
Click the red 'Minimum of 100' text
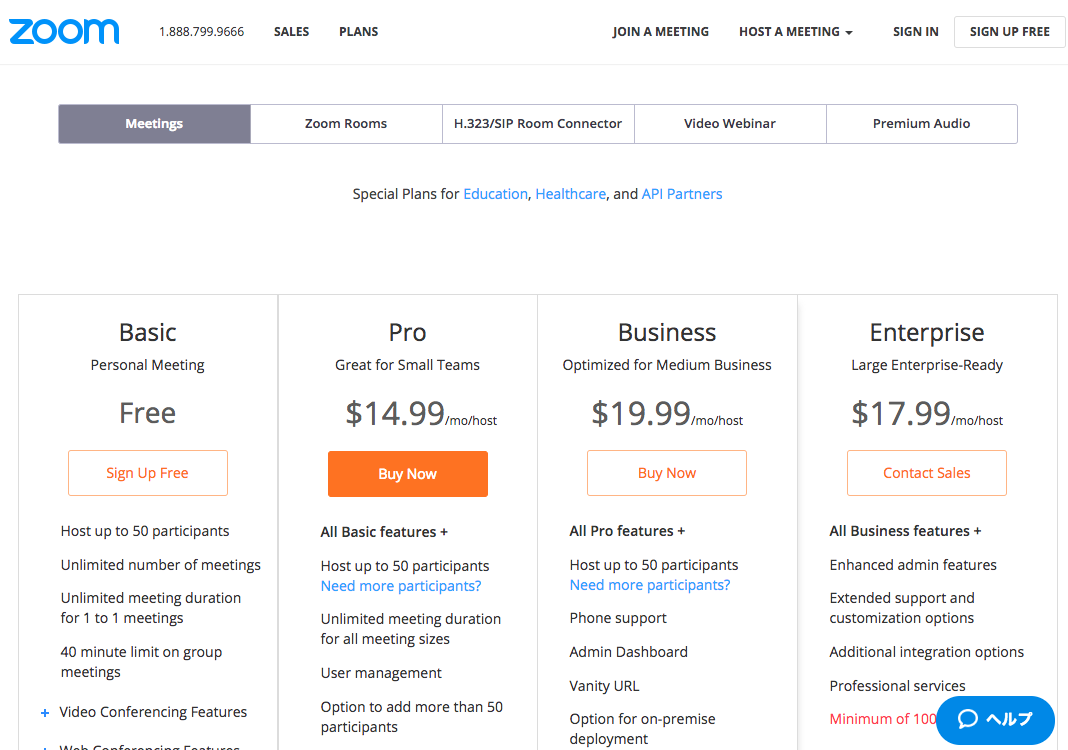[883, 719]
